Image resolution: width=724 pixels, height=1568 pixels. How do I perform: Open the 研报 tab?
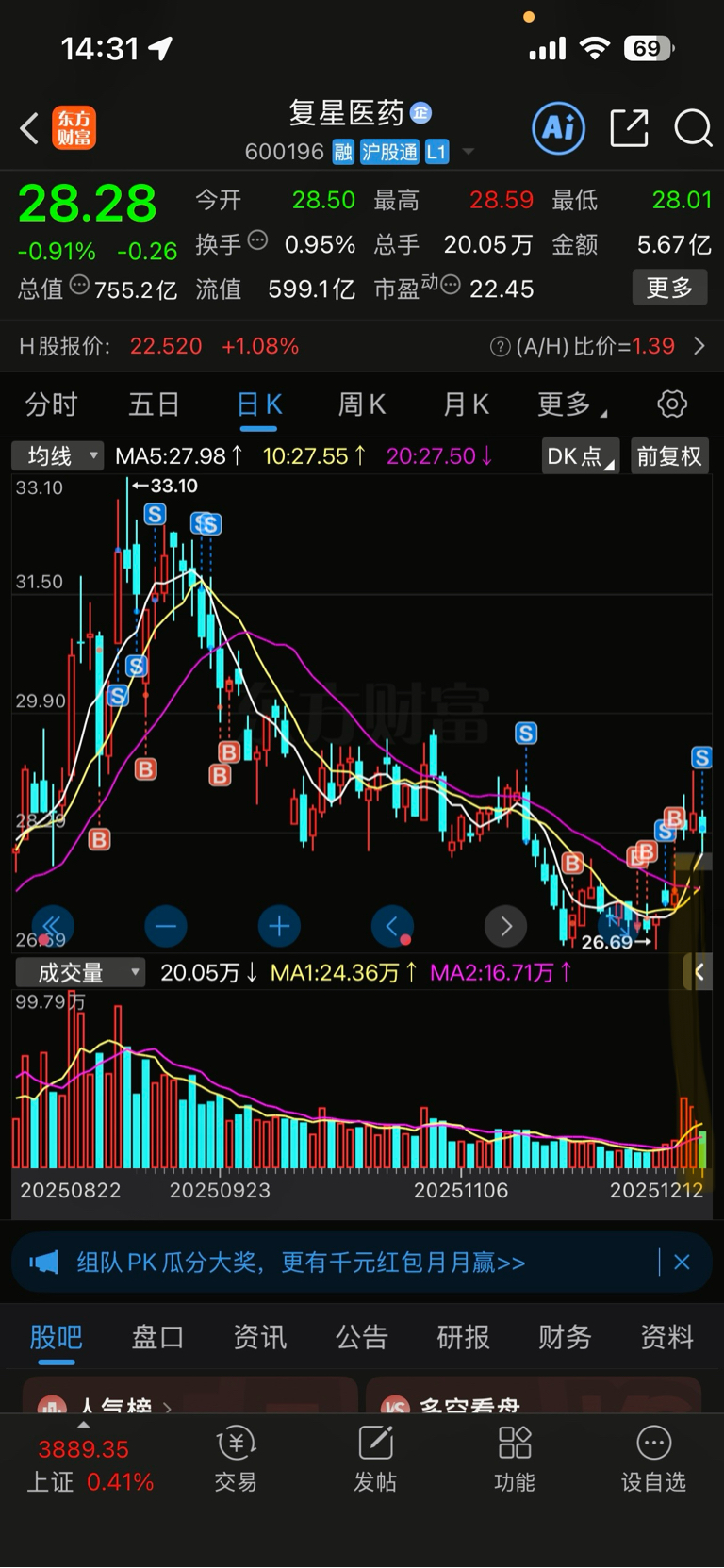coord(463,1337)
